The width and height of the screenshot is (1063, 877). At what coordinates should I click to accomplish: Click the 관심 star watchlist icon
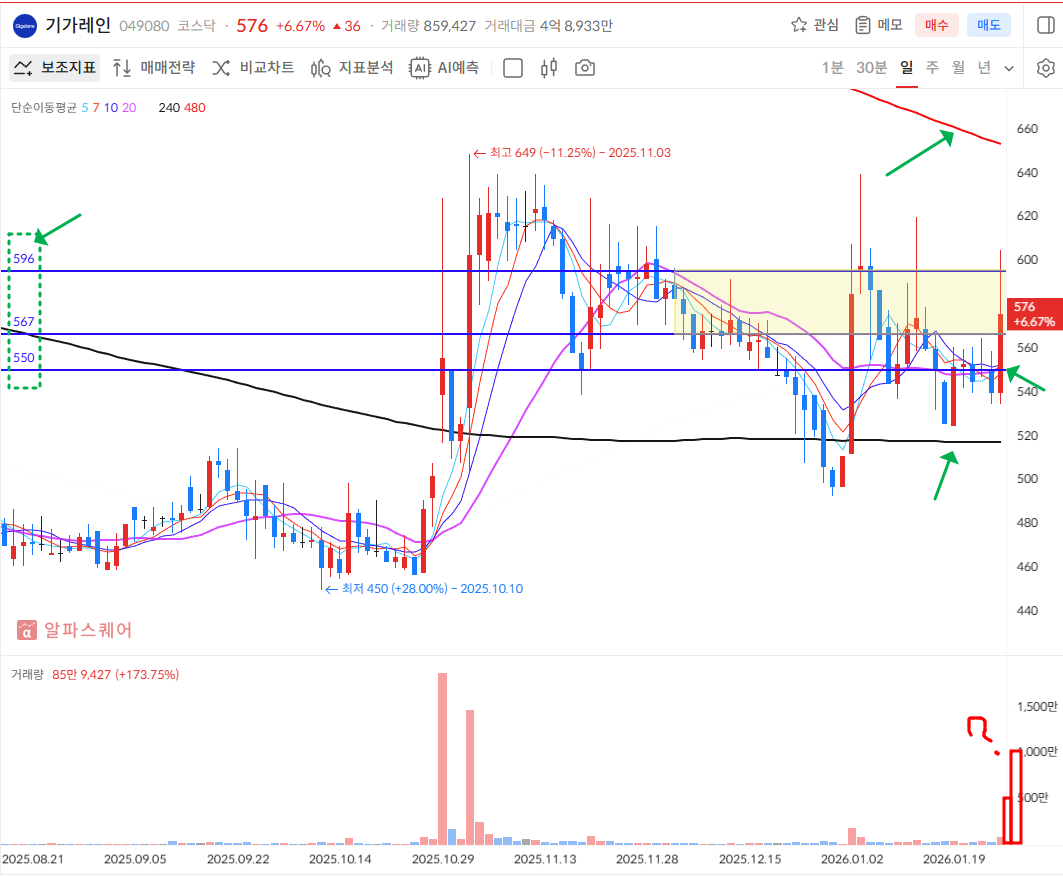[x=799, y=25]
